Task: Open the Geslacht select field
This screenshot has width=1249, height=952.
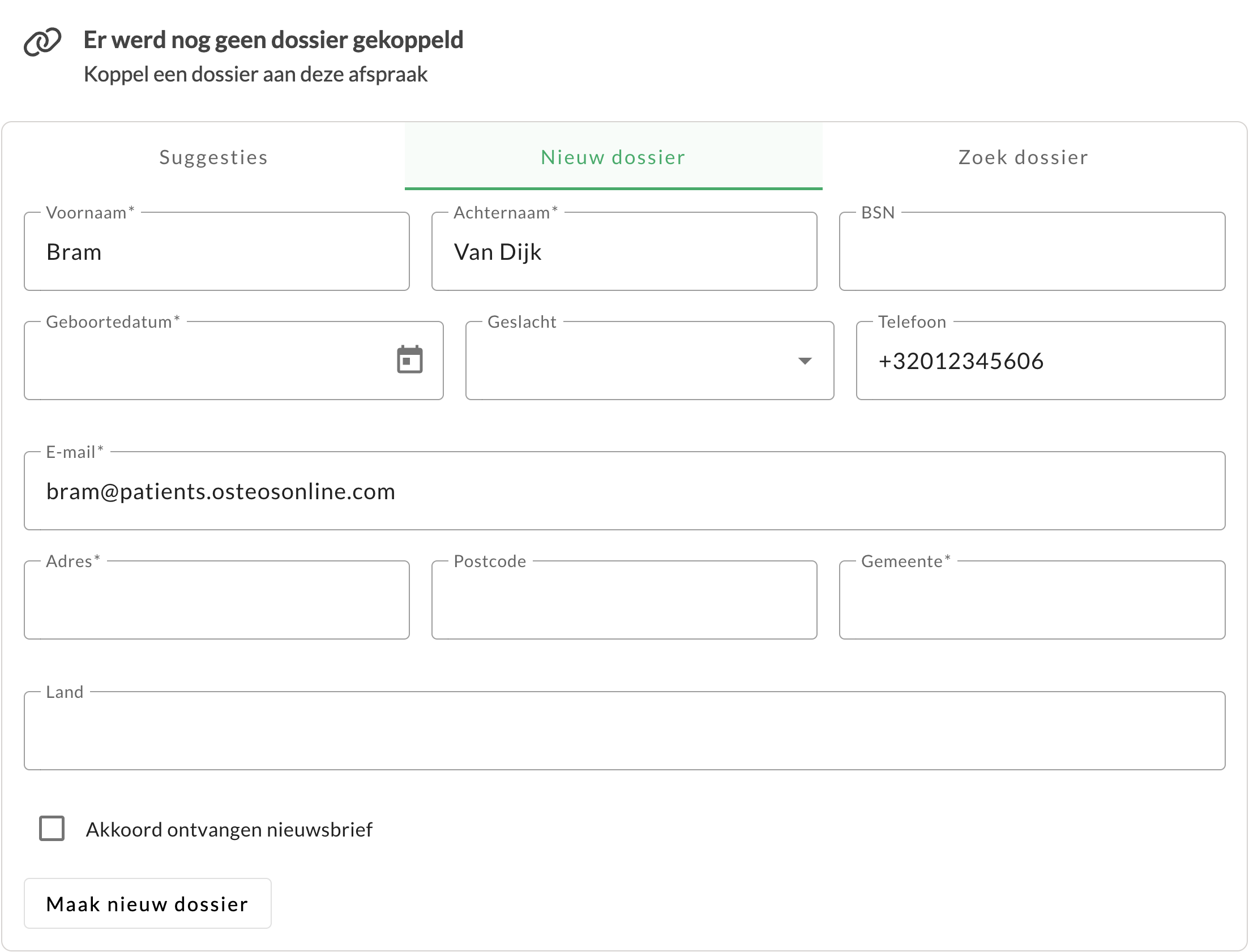Action: pos(629,361)
